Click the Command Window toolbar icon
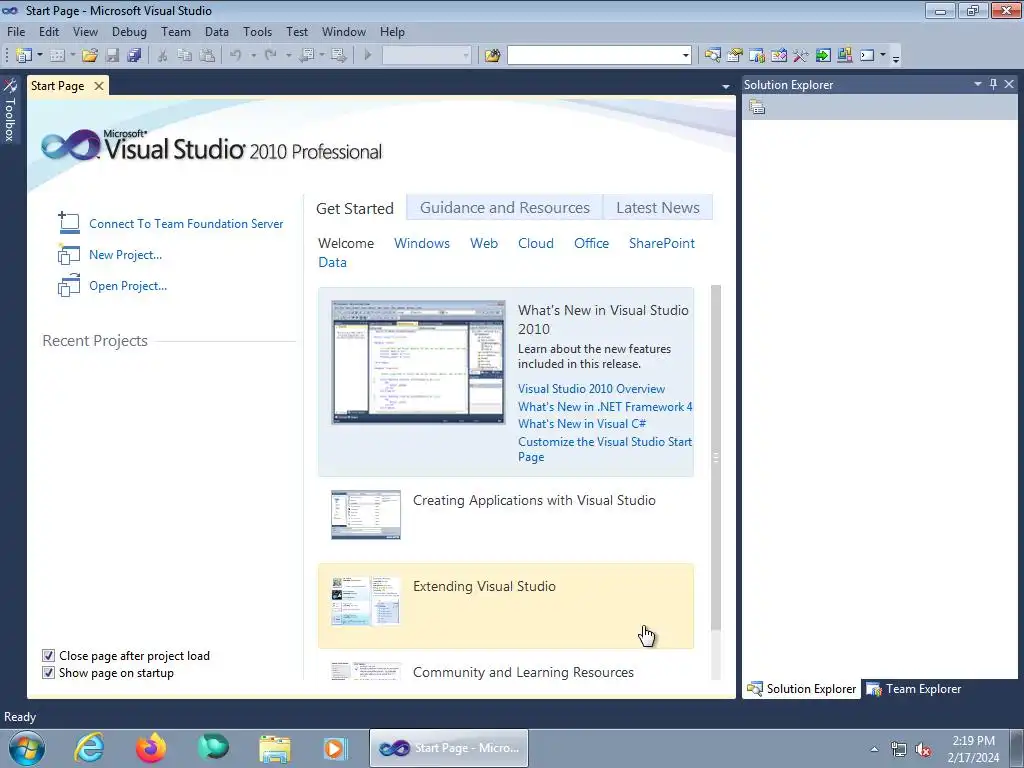 (x=867, y=56)
